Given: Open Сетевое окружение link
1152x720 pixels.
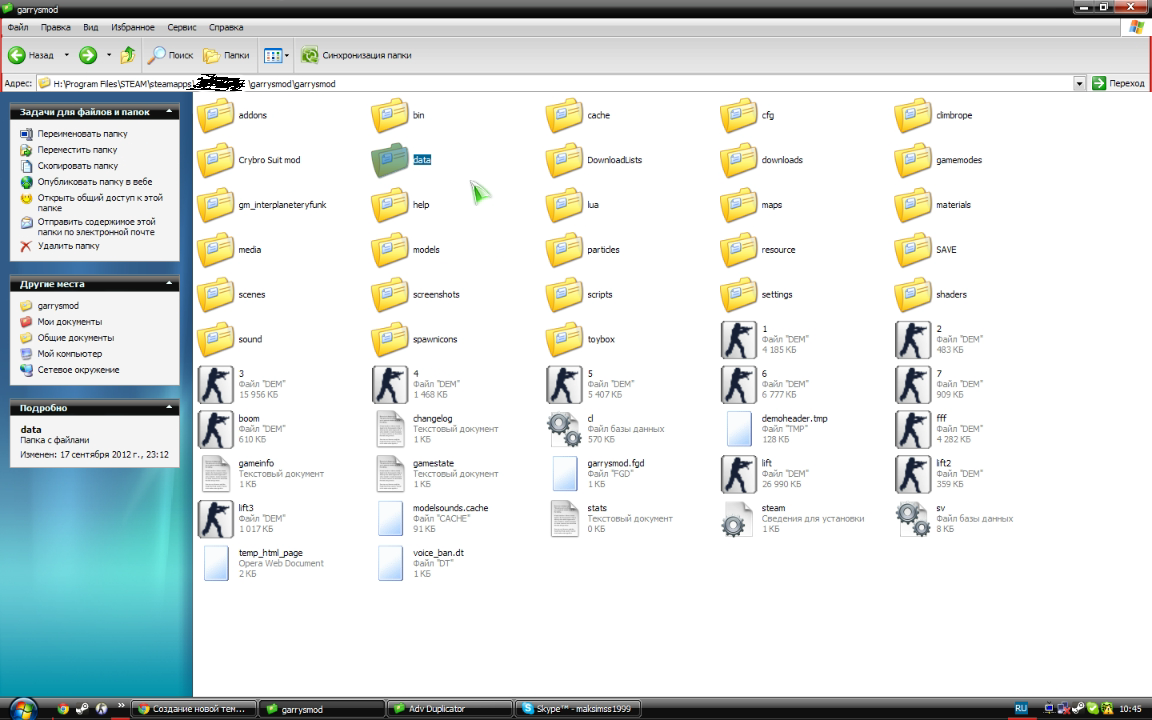Looking at the screenshot, I should click(x=79, y=370).
